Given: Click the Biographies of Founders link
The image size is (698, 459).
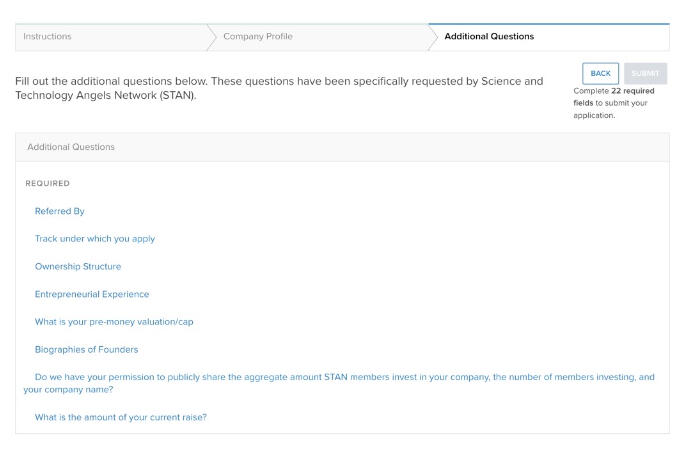Looking at the screenshot, I should coord(86,349).
